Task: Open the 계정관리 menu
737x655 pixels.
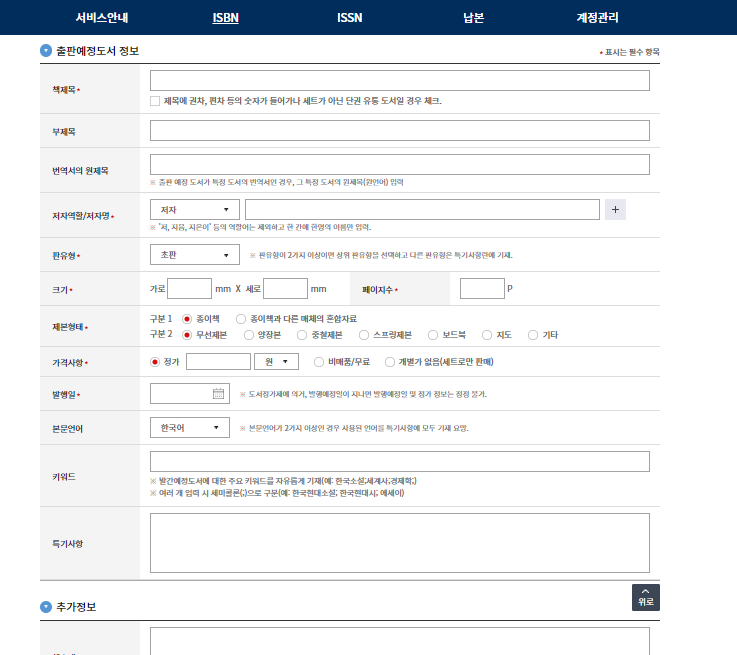Action: point(597,18)
